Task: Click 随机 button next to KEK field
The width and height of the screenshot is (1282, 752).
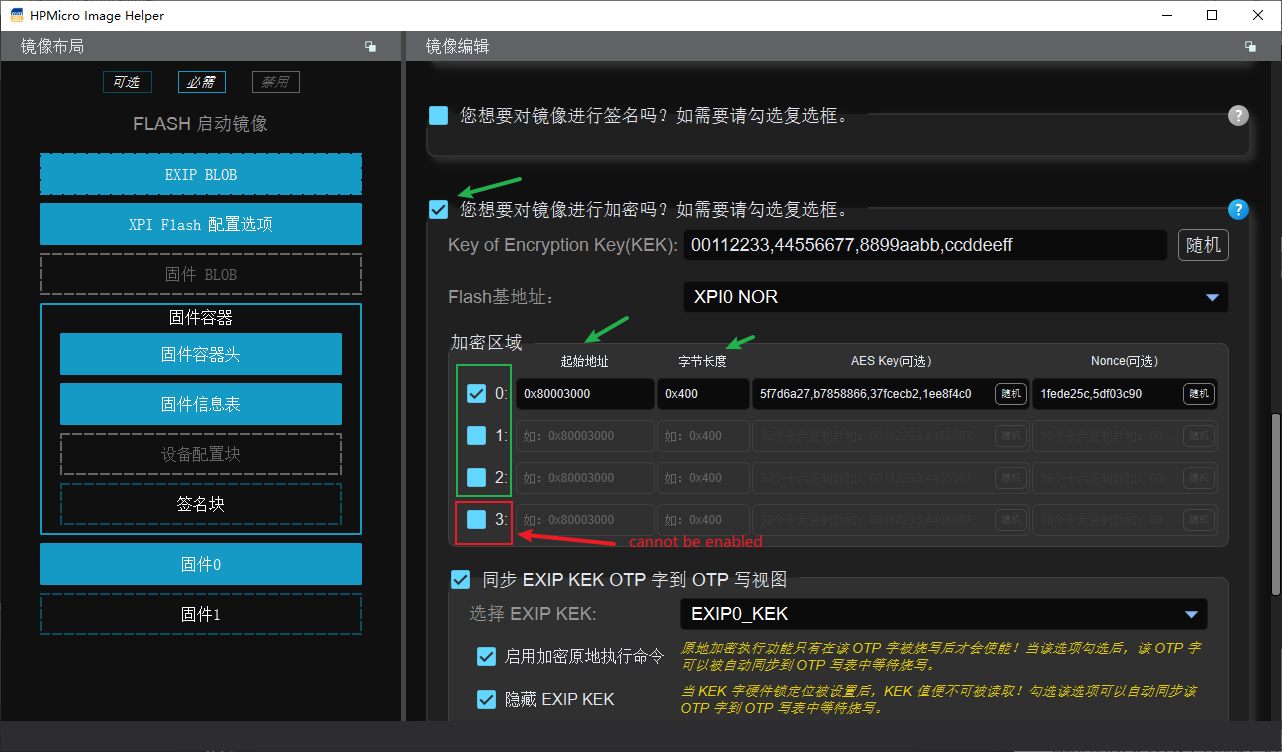Action: pyautogui.click(x=1203, y=245)
